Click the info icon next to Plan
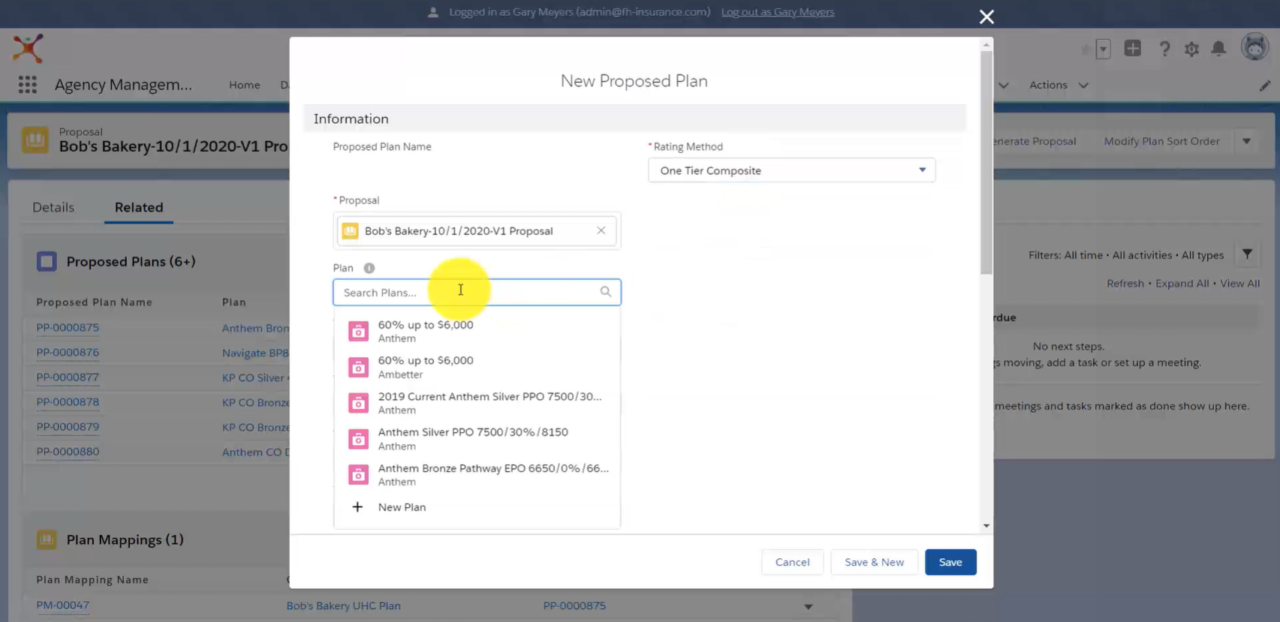 368,267
